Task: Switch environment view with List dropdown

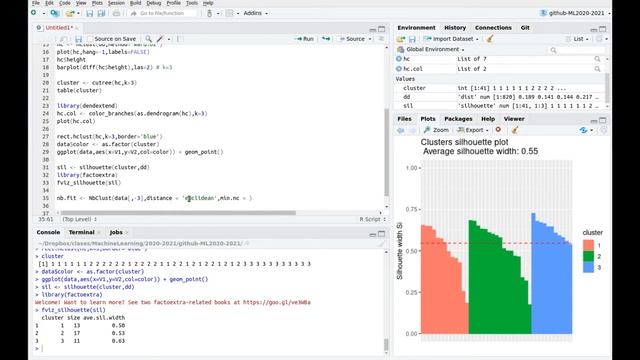Action: coord(577,39)
